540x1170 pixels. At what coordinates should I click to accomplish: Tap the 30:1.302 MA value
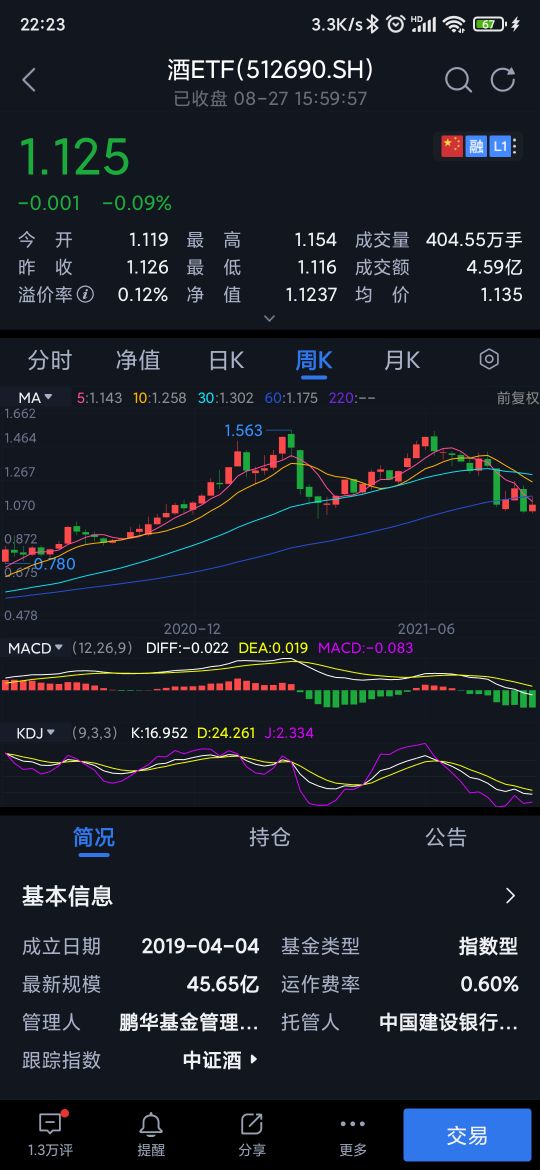click(x=225, y=398)
